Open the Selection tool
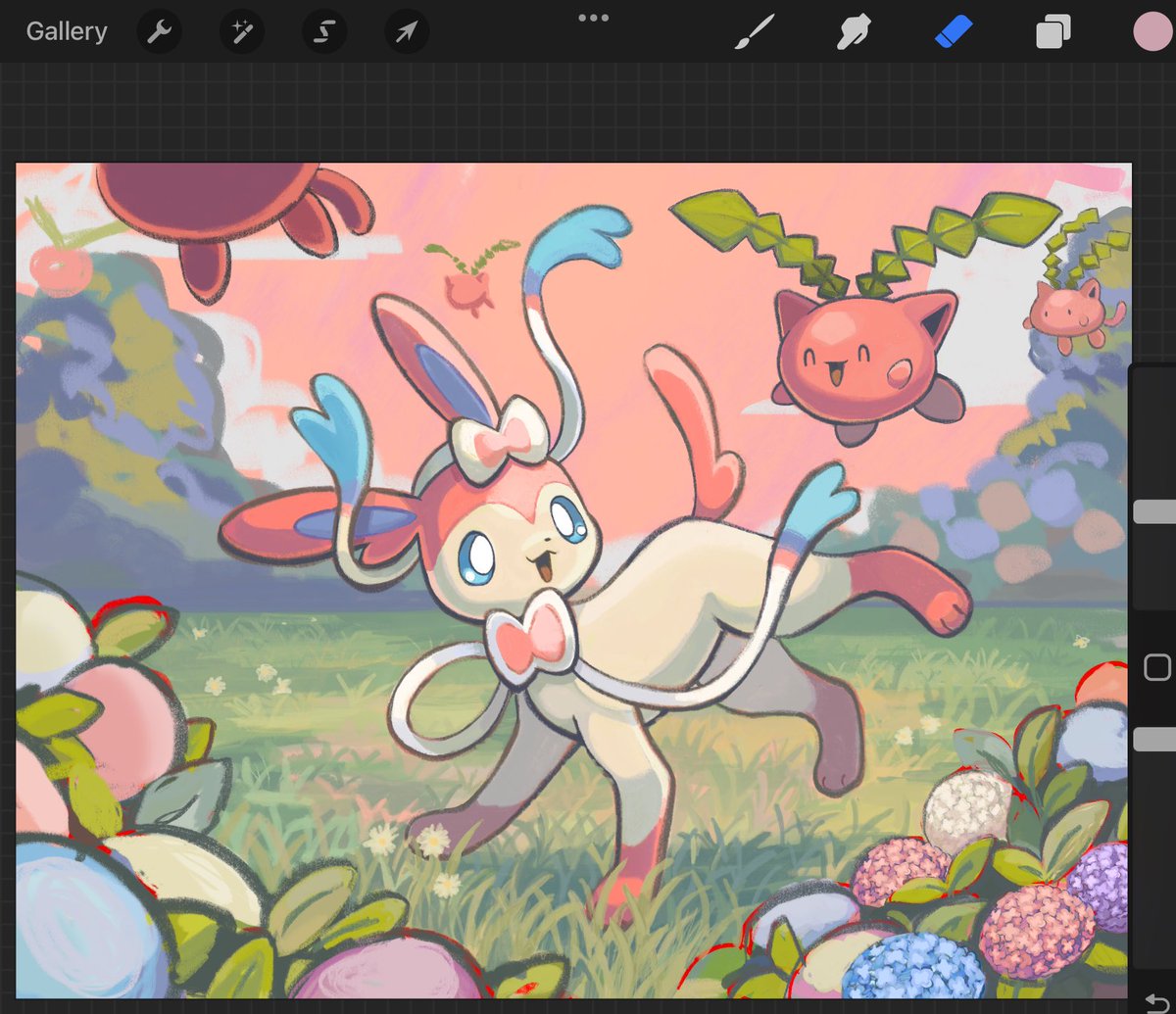Image resolution: width=1176 pixels, height=1014 pixels. [324, 30]
